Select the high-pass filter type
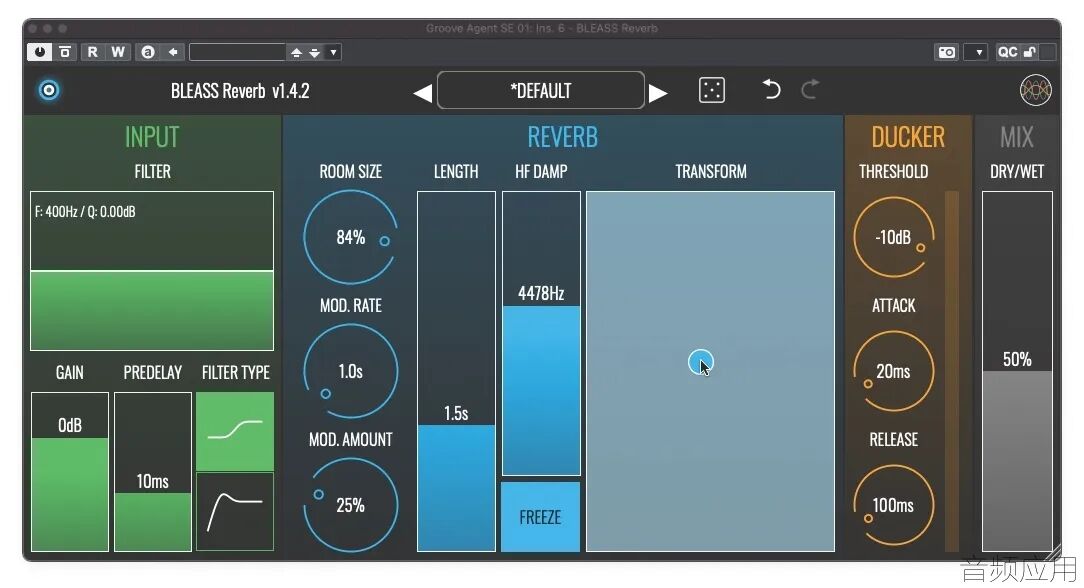This screenshot has width=1084, height=588. 235,512
